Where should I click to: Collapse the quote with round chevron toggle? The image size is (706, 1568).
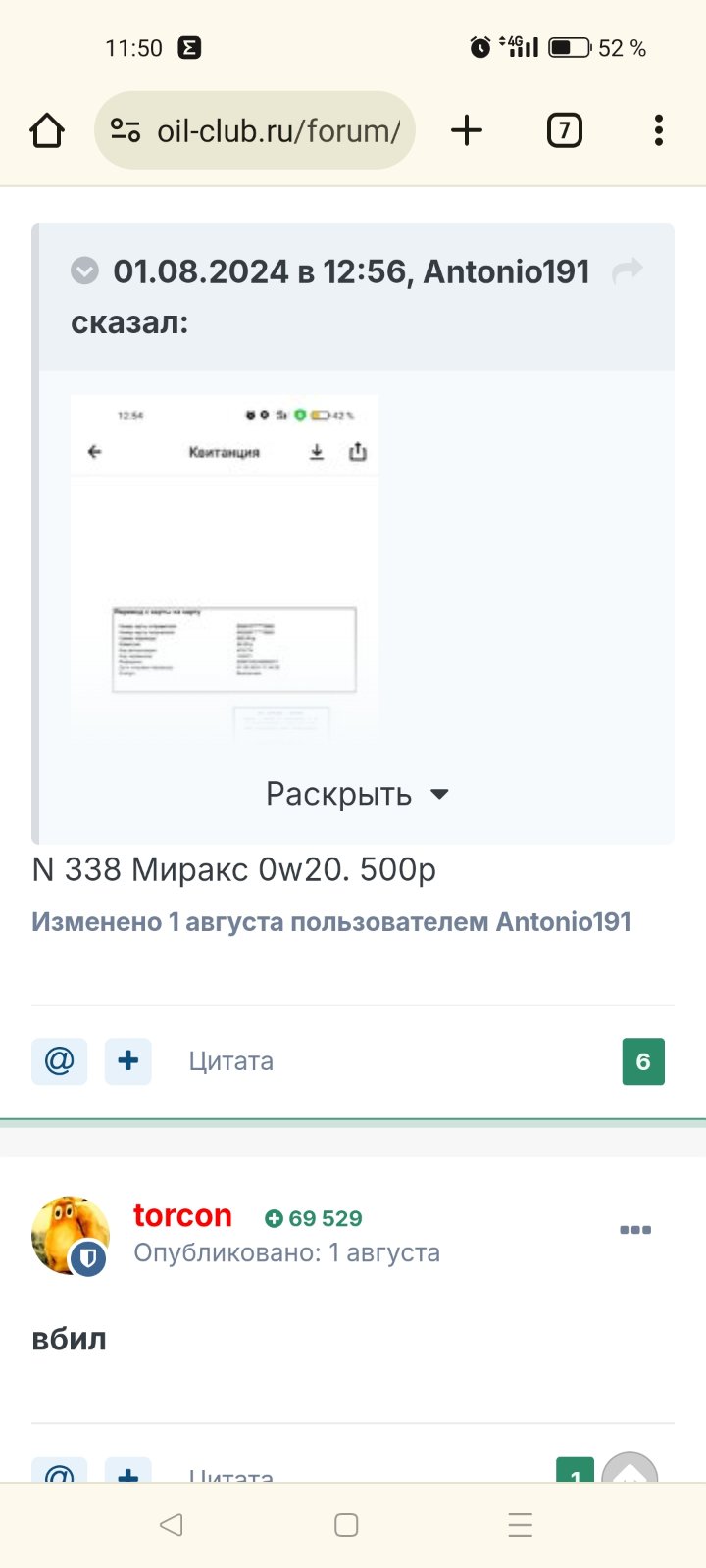[85, 270]
